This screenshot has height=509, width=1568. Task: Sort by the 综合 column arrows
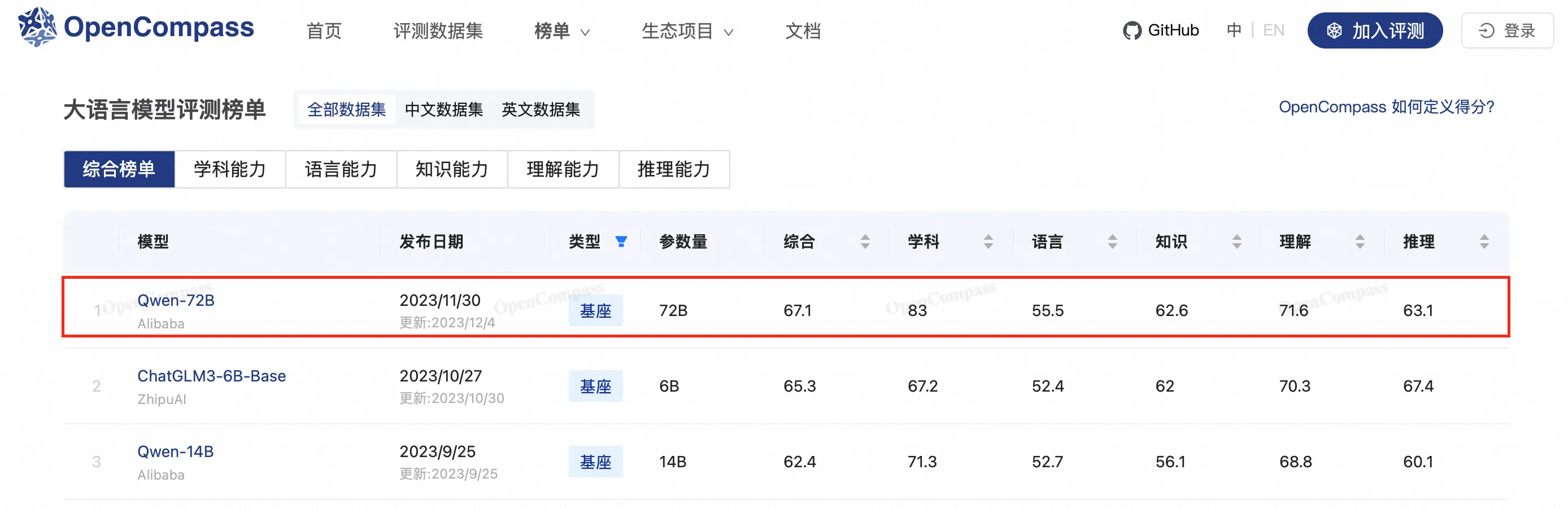pos(865,242)
